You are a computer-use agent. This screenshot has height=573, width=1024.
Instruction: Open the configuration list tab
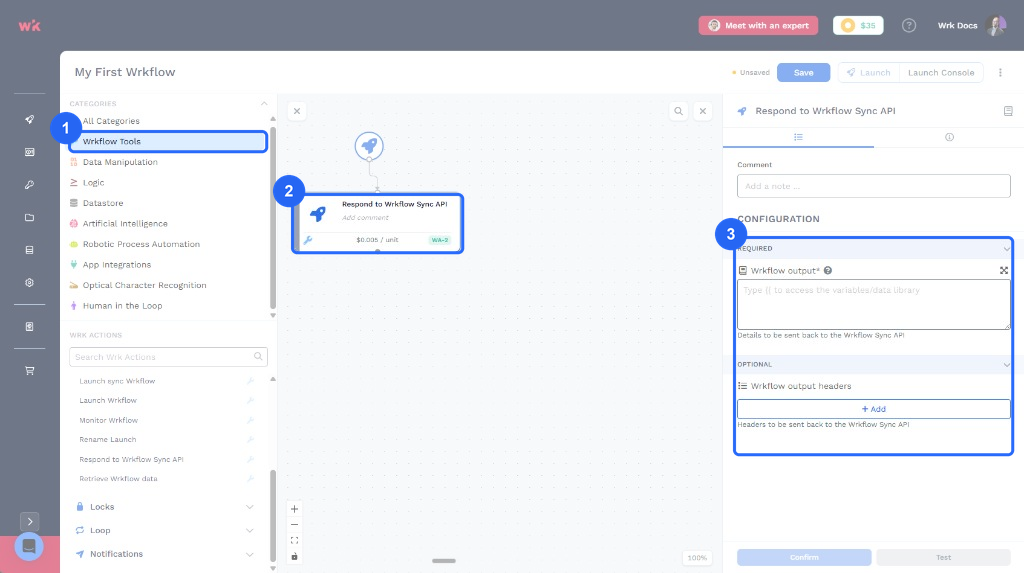798,137
